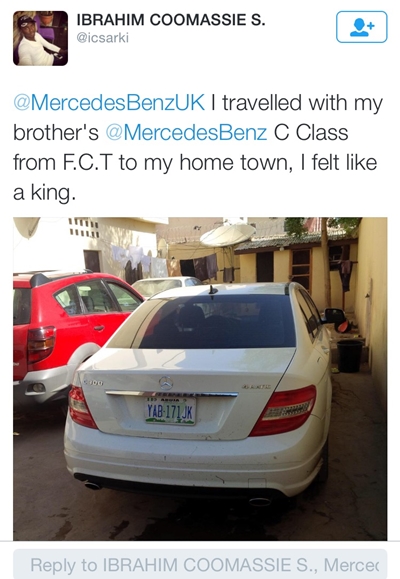Image resolution: width=400 pixels, height=579 pixels.
Task: Tap the words 'C Class' in tweet
Action: click(311, 133)
